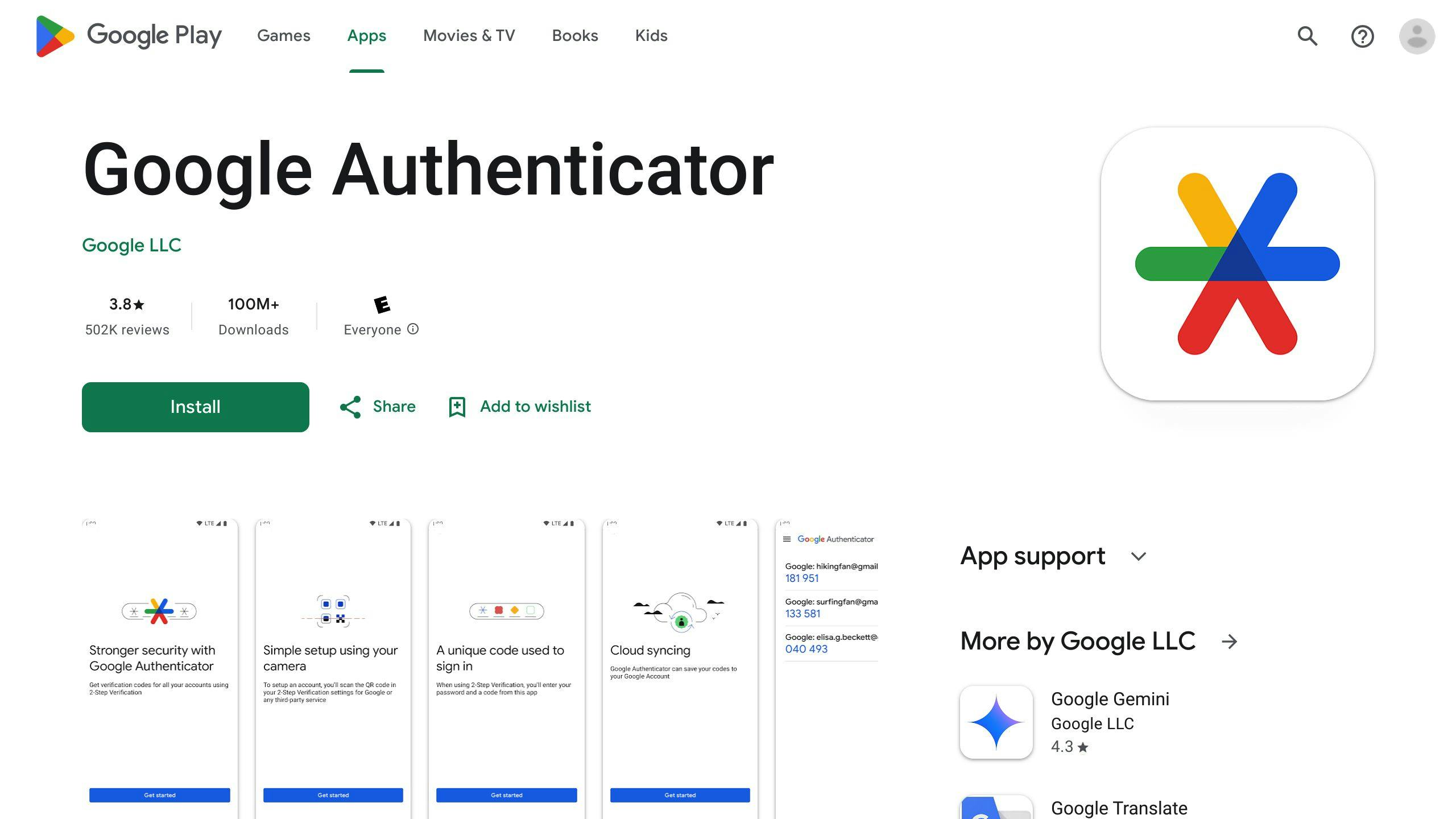Screen dimensions: 1456x819
Task: Click the search icon in top navigation
Action: [1308, 36]
